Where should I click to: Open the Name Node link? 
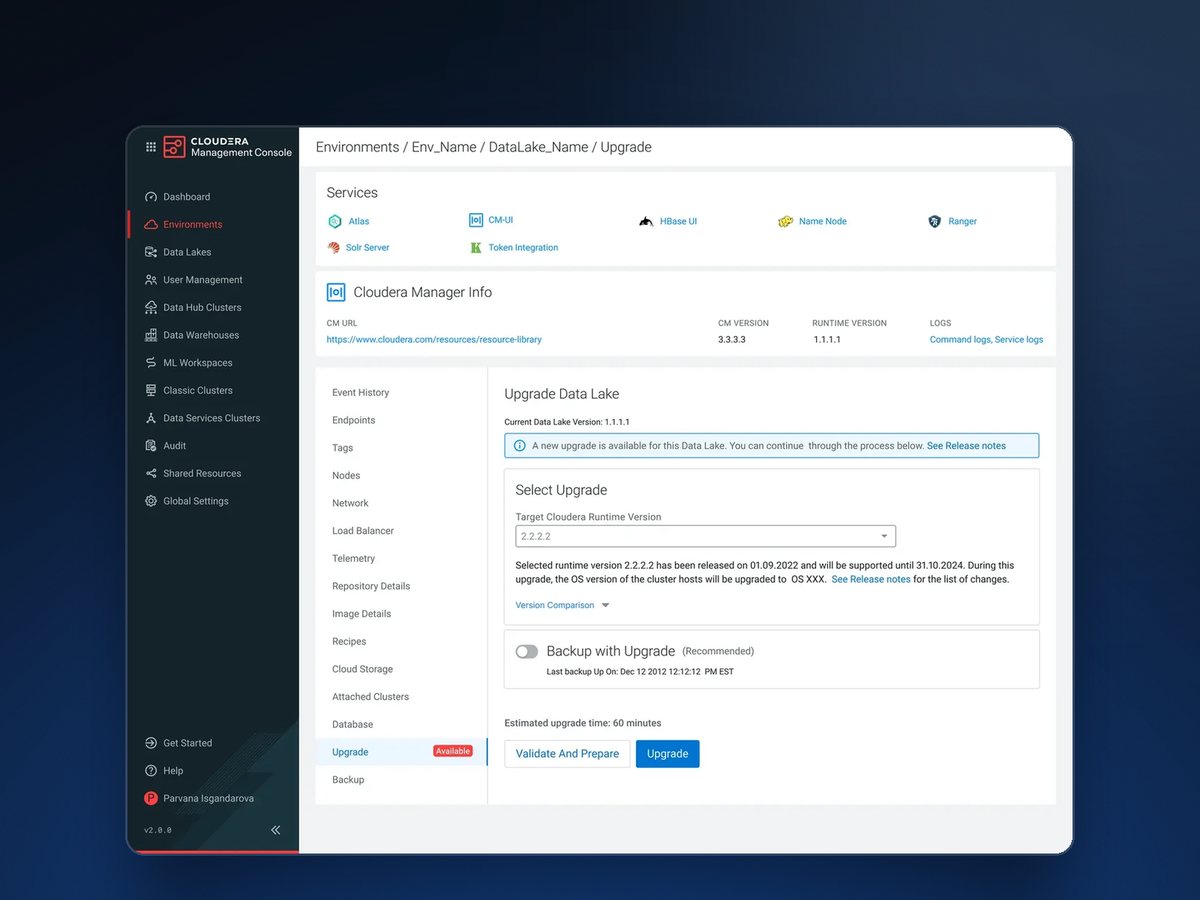pyautogui.click(x=823, y=222)
